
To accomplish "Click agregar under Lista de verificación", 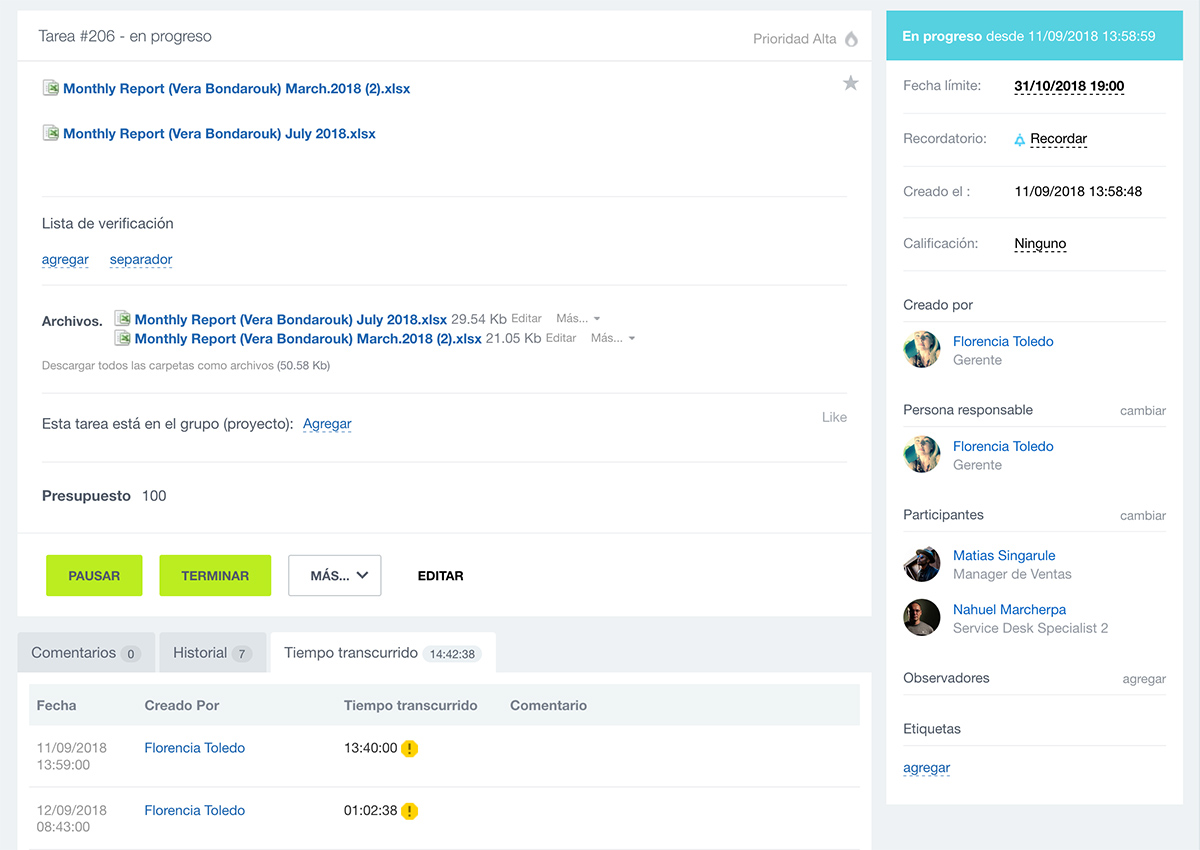I will 65,260.
